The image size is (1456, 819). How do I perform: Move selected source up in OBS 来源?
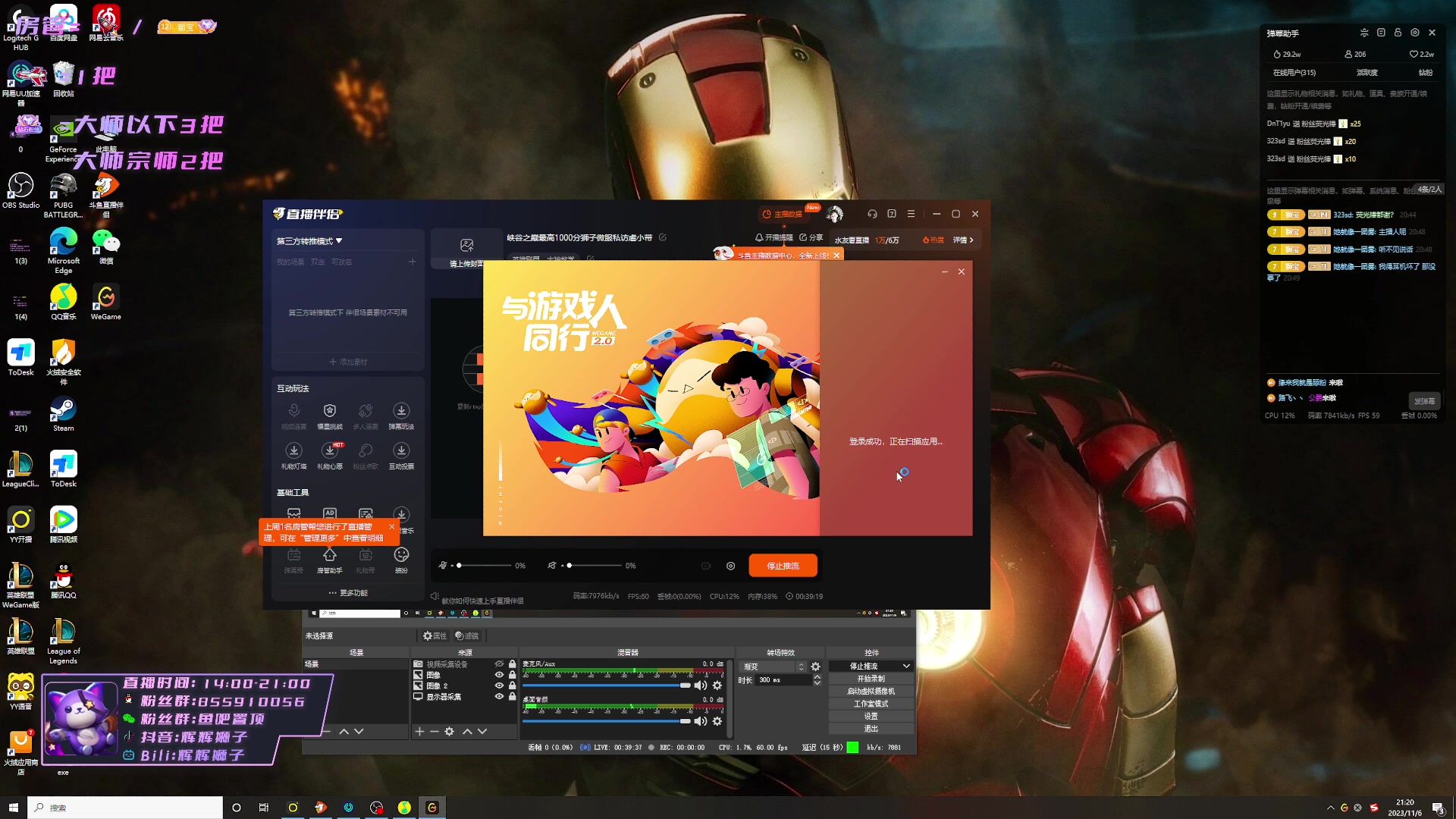[x=467, y=731]
